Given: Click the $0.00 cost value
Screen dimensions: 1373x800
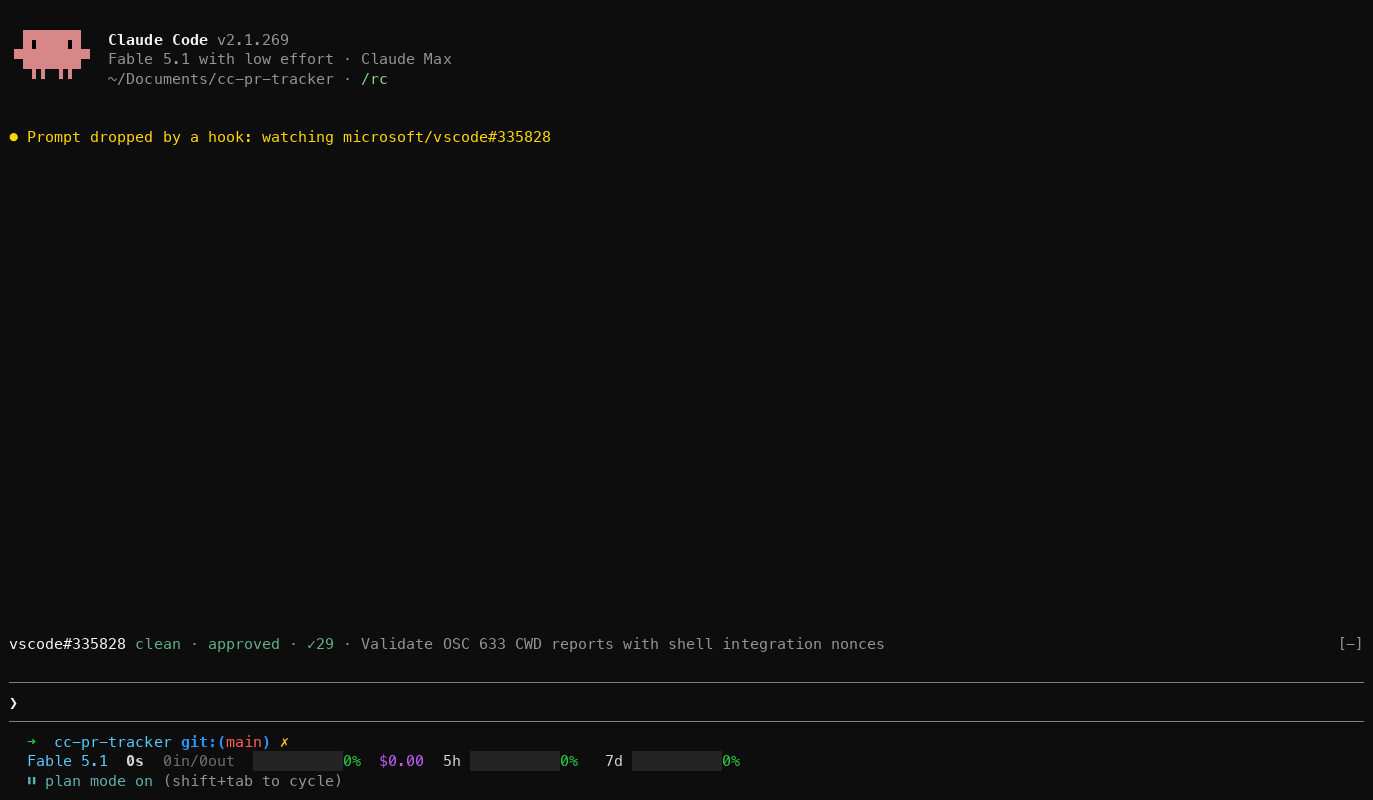Looking at the screenshot, I should 401,761.
